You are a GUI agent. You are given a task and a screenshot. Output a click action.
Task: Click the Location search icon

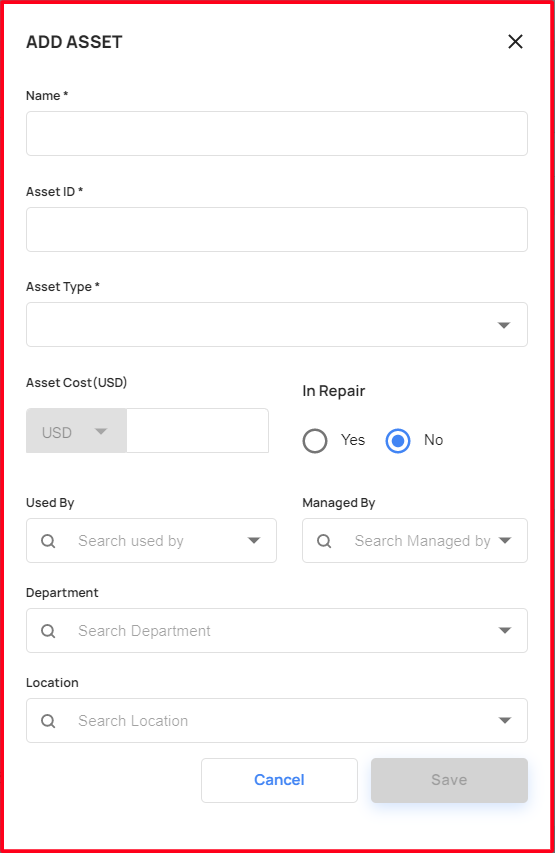48,721
